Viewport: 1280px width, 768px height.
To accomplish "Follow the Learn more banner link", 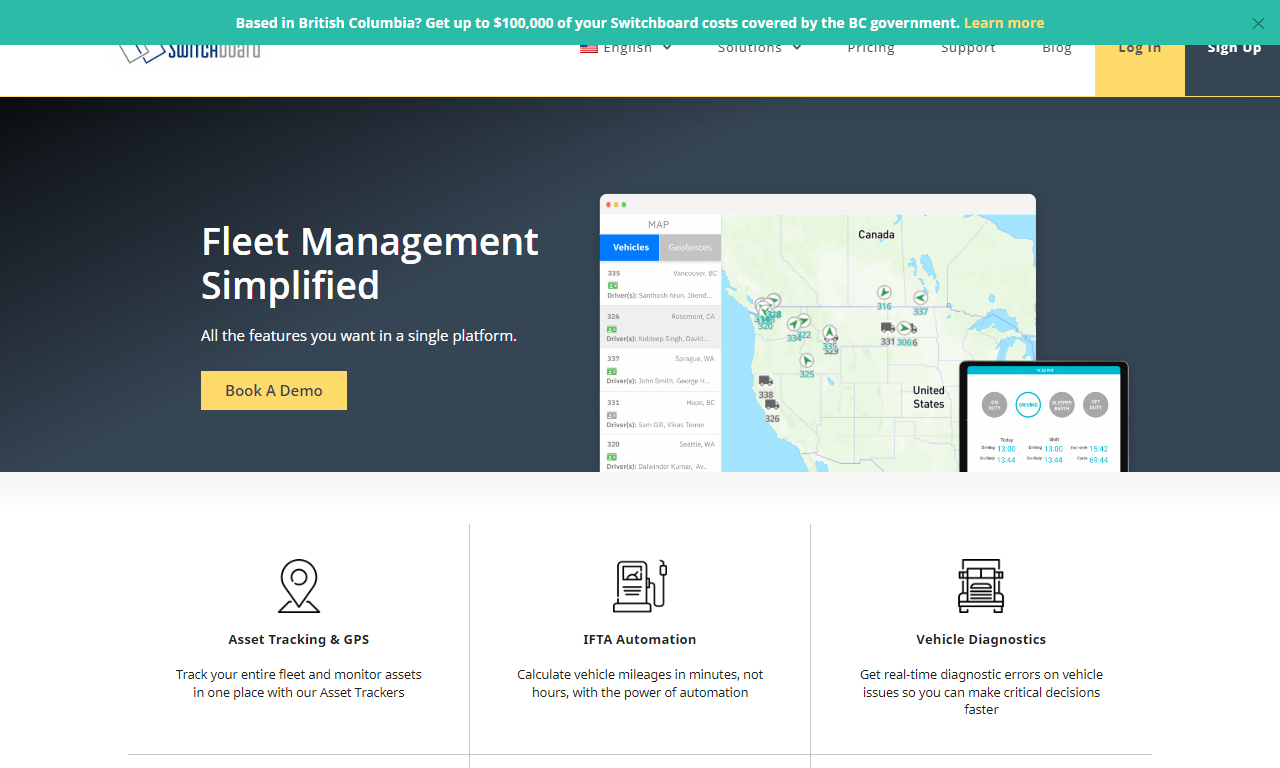I will (1003, 23).
